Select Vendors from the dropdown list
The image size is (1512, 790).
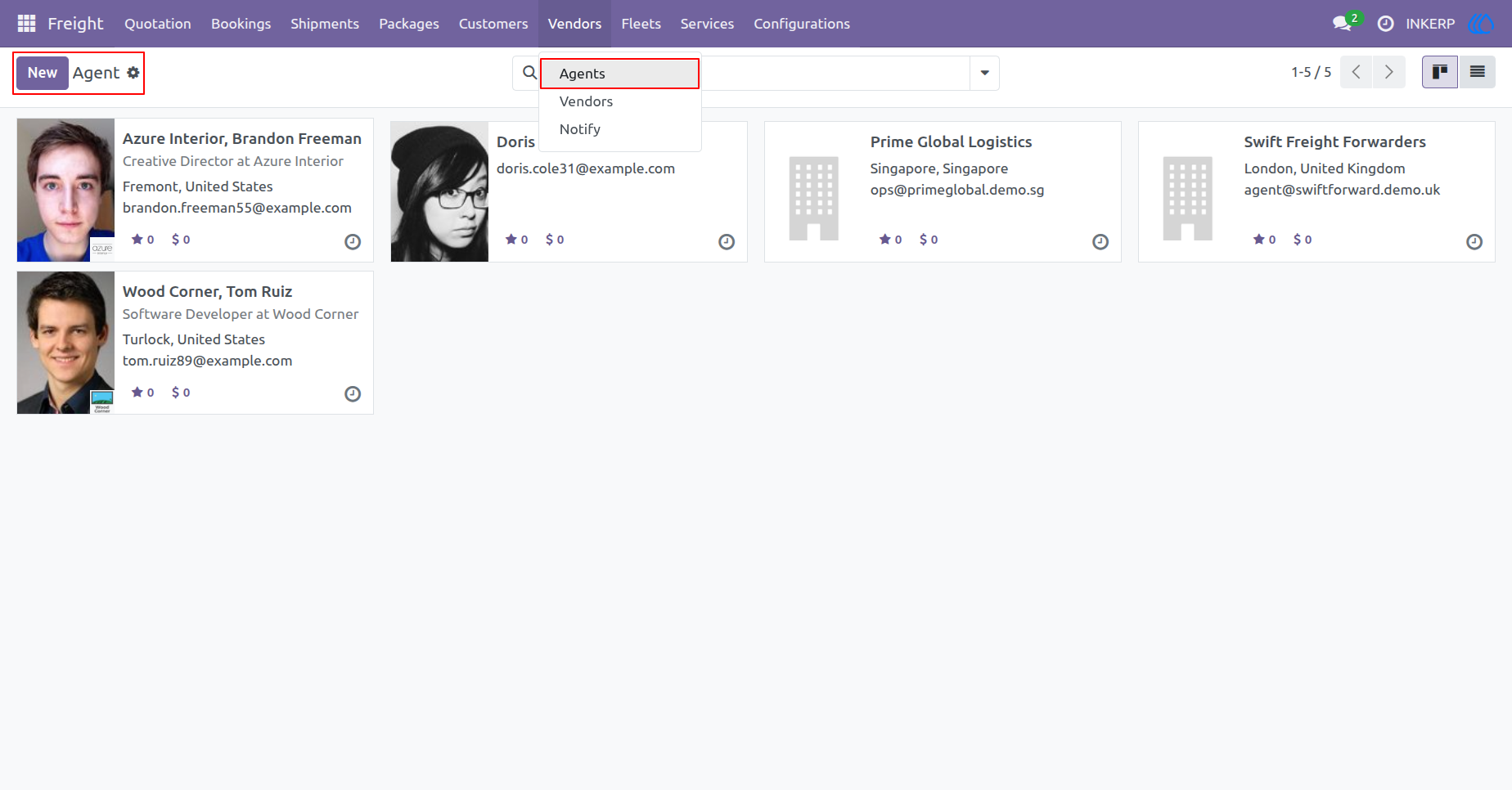(619, 101)
